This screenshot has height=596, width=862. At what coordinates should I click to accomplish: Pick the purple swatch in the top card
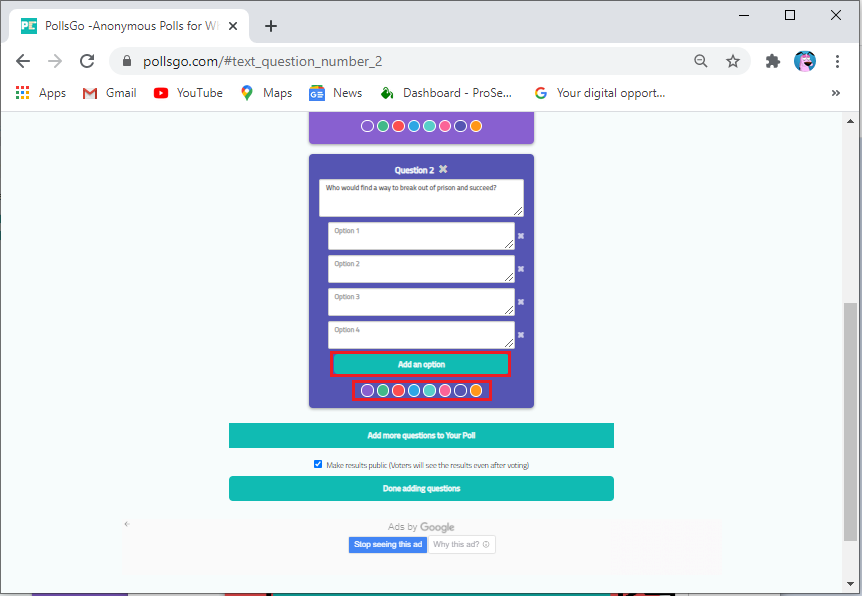367,126
